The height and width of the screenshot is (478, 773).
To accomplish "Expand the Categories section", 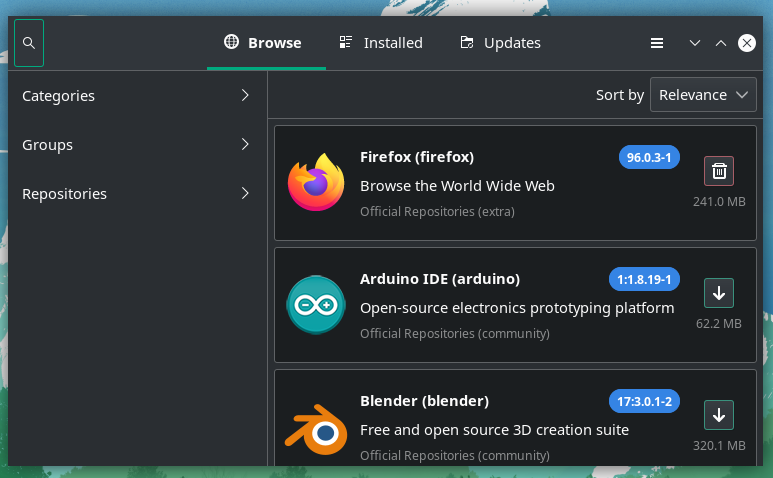I will click(138, 96).
